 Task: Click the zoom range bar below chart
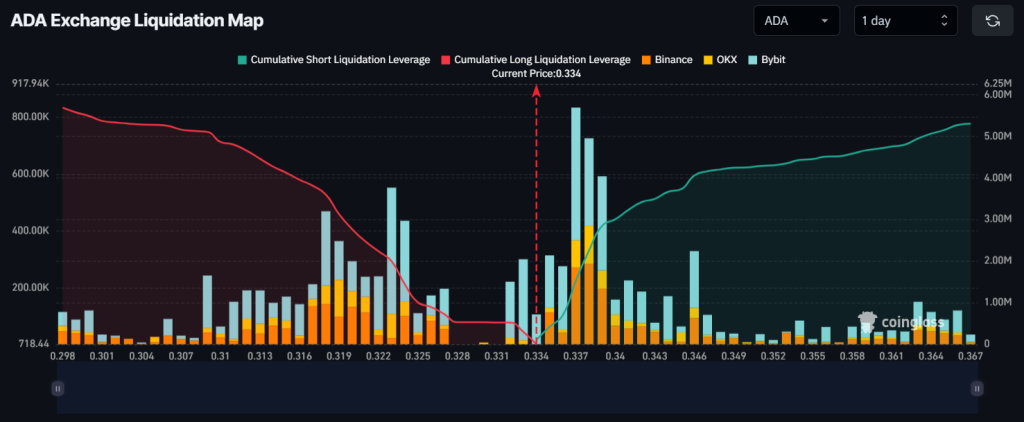tap(517, 389)
